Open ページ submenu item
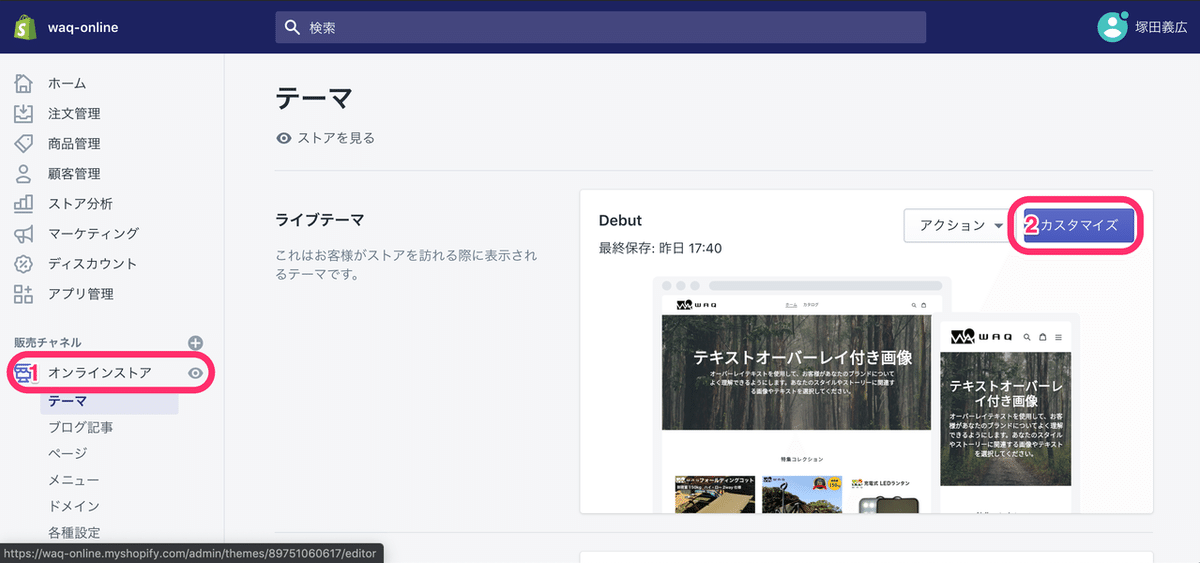Image resolution: width=1200 pixels, height=563 pixels. pyautogui.click(x=67, y=453)
